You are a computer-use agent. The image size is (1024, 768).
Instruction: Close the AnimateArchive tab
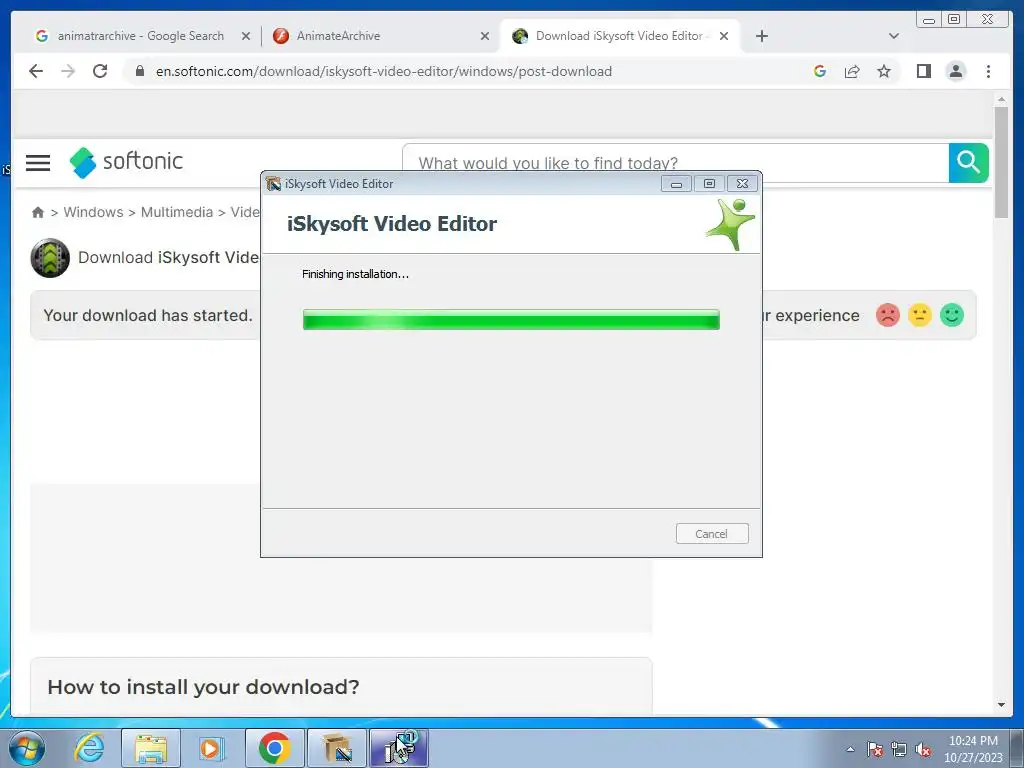(485, 36)
